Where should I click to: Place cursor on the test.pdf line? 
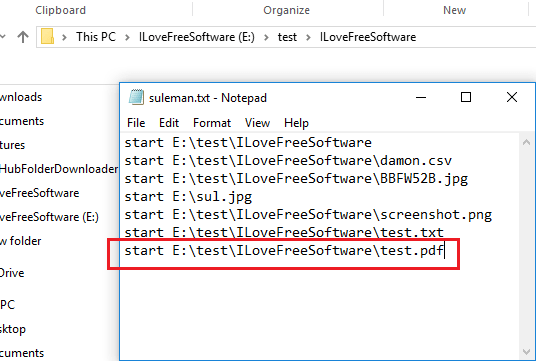point(284,251)
